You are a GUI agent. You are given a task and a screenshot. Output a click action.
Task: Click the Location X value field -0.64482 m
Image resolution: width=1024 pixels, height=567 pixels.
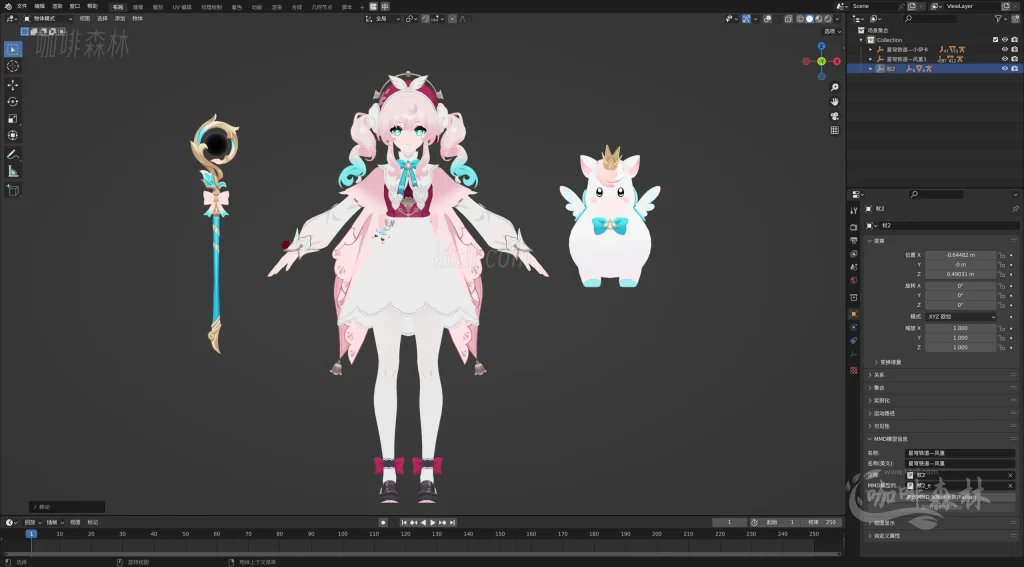960,255
